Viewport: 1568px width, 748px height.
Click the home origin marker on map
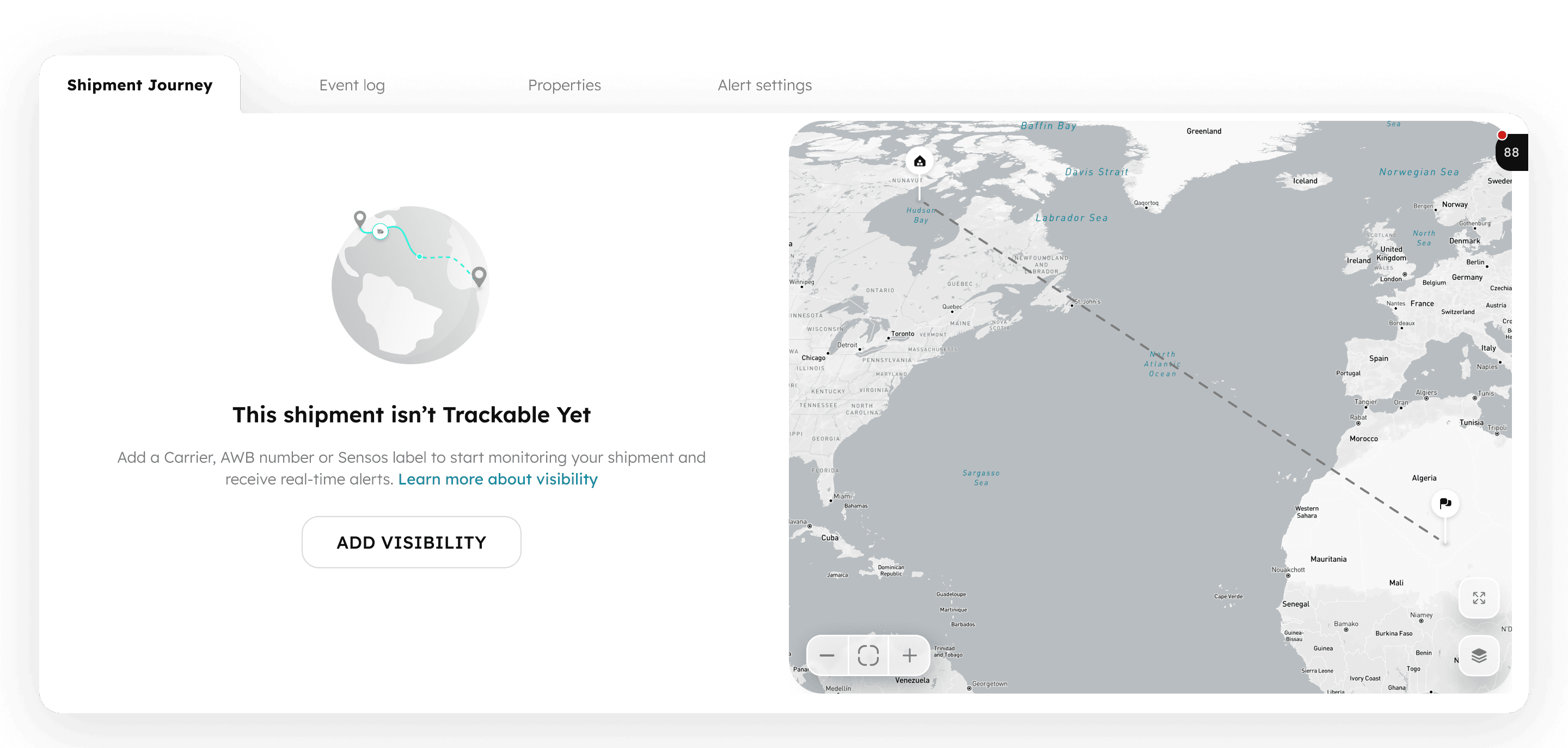[x=919, y=161]
